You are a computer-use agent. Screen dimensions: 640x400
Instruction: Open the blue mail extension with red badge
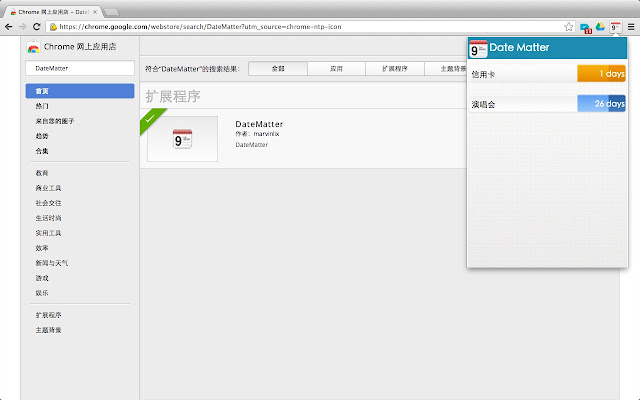pyautogui.click(x=585, y=28)
